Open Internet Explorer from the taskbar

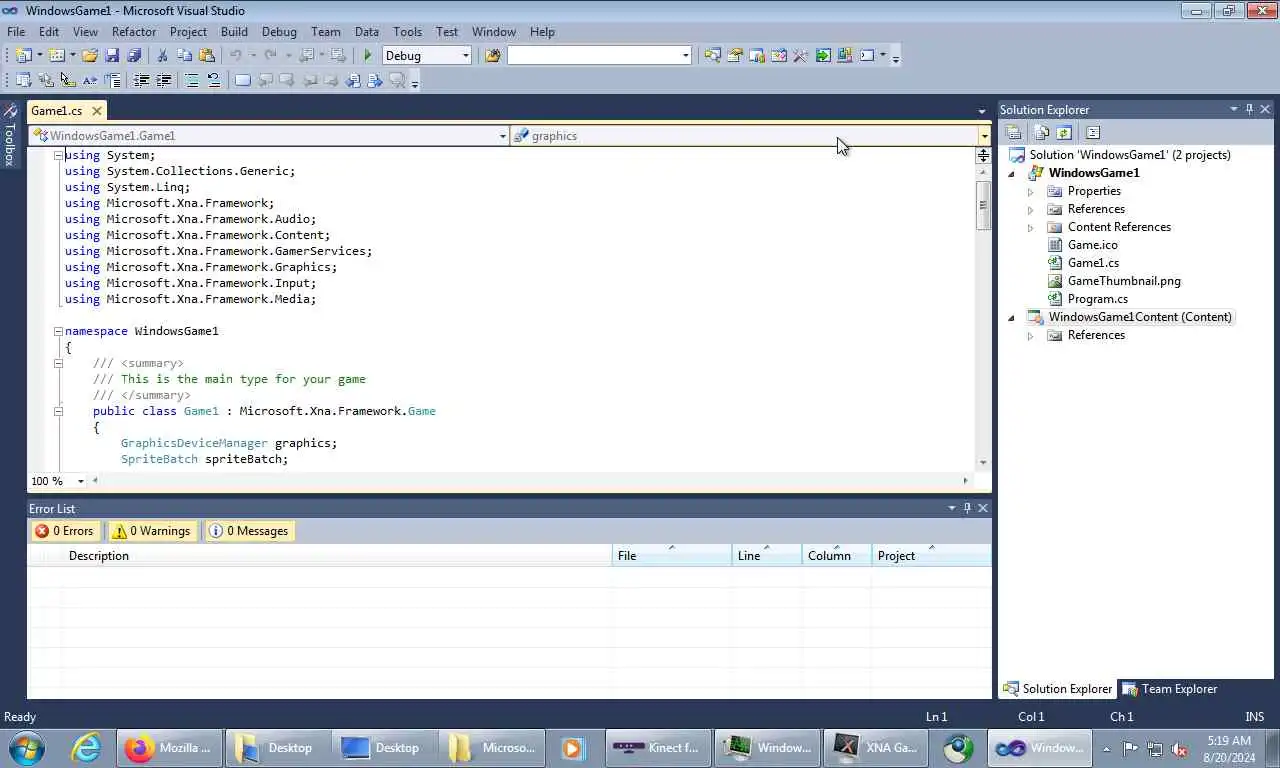[86, 748]
